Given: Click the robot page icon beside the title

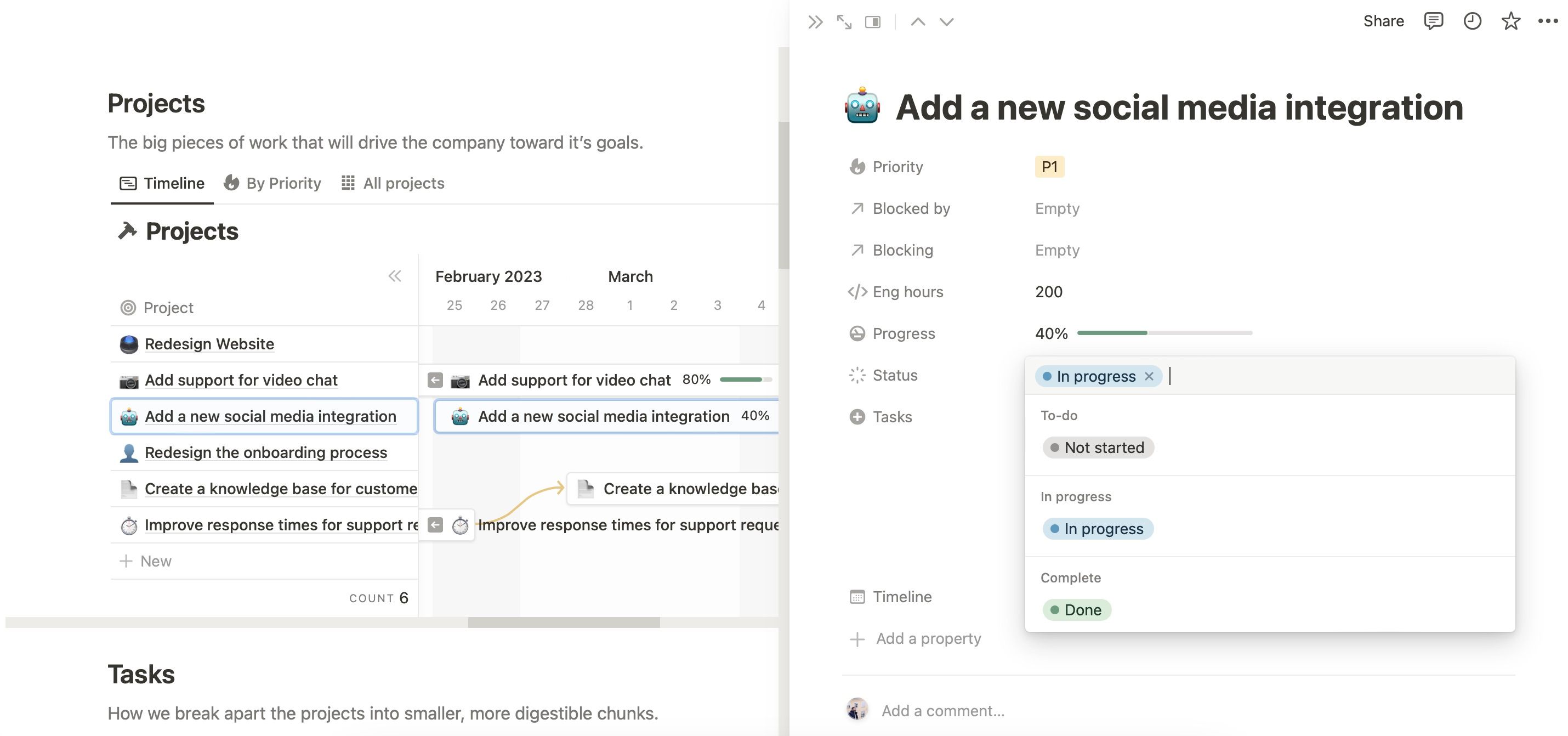Looking at the screenshot, I should pyautogui.click(x=862, y=106).
